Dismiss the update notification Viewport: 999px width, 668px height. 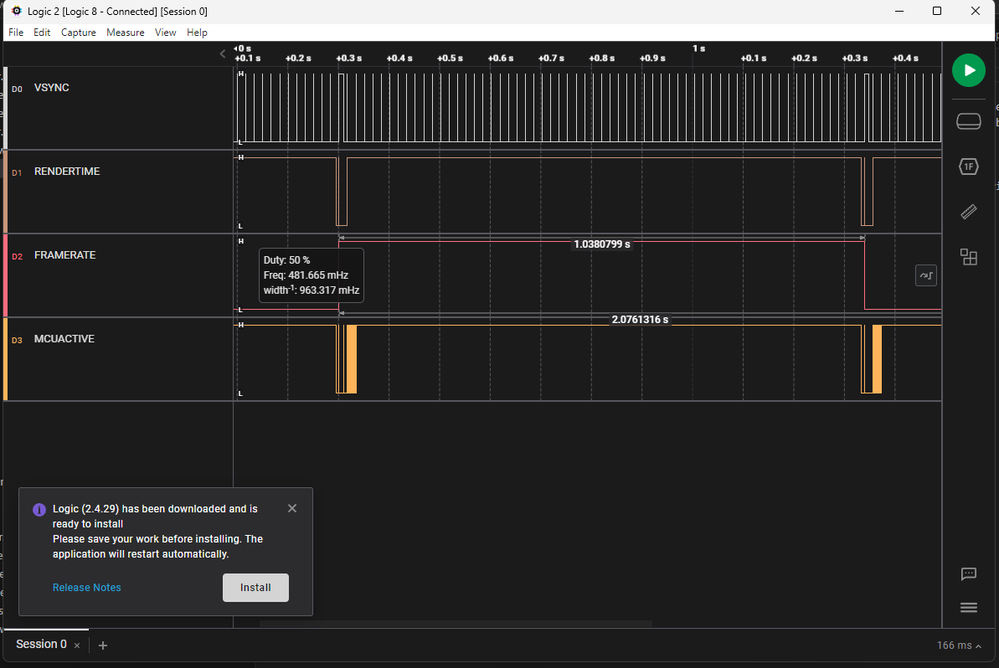[292, 508]
